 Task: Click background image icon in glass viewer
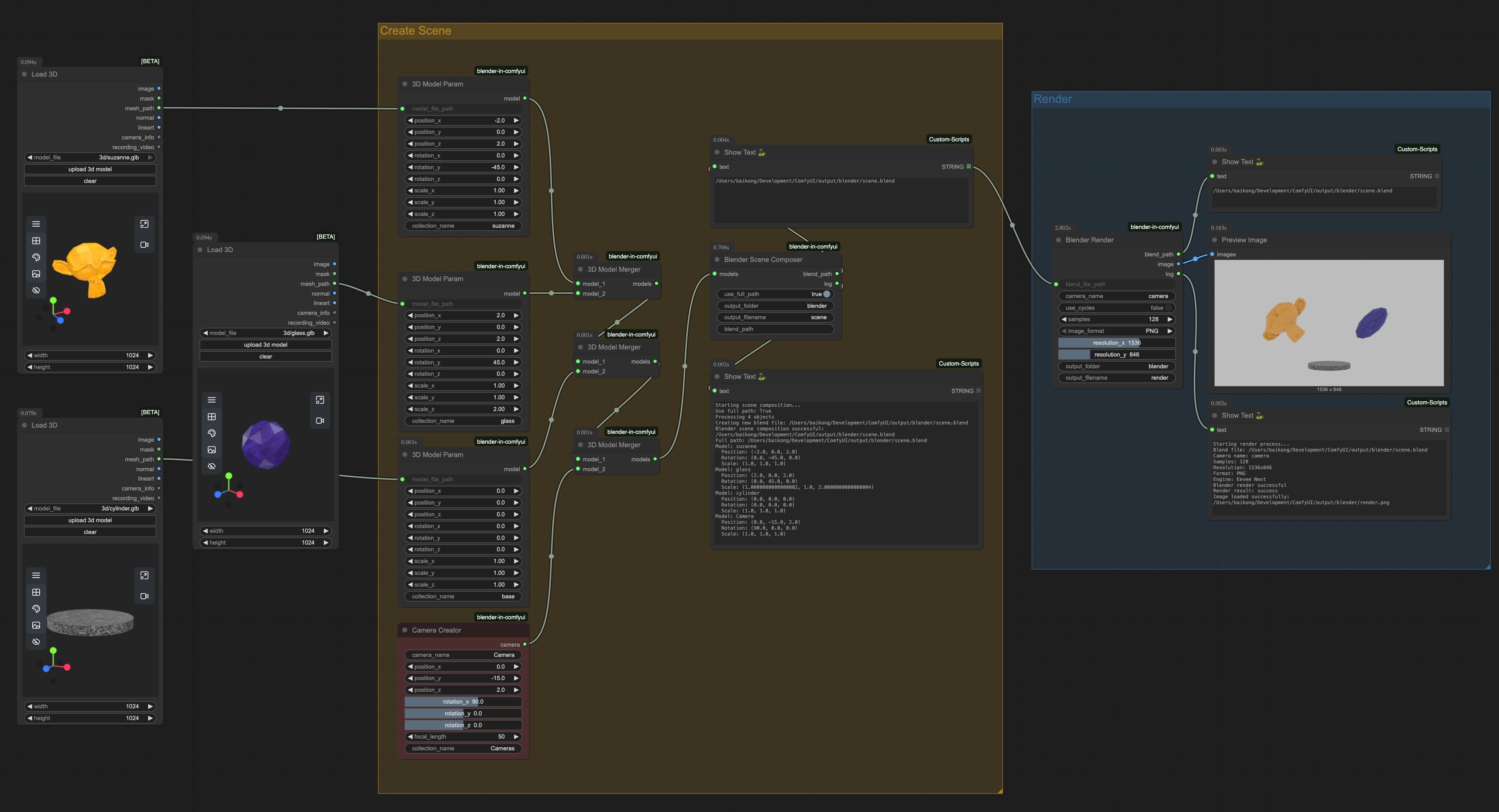[x=212, y=450]
